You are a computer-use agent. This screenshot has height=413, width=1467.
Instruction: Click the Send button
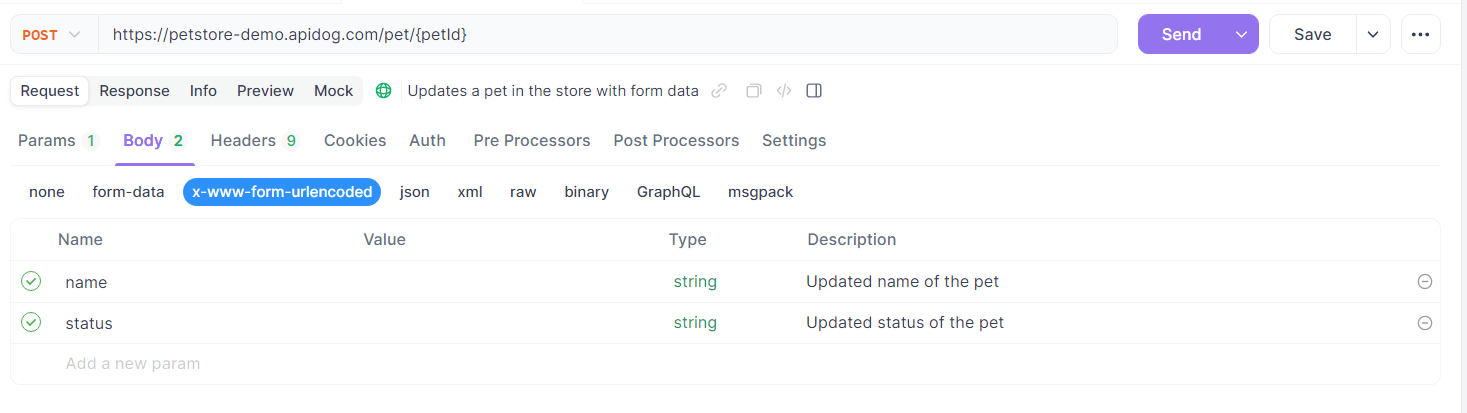point(1181,34)
